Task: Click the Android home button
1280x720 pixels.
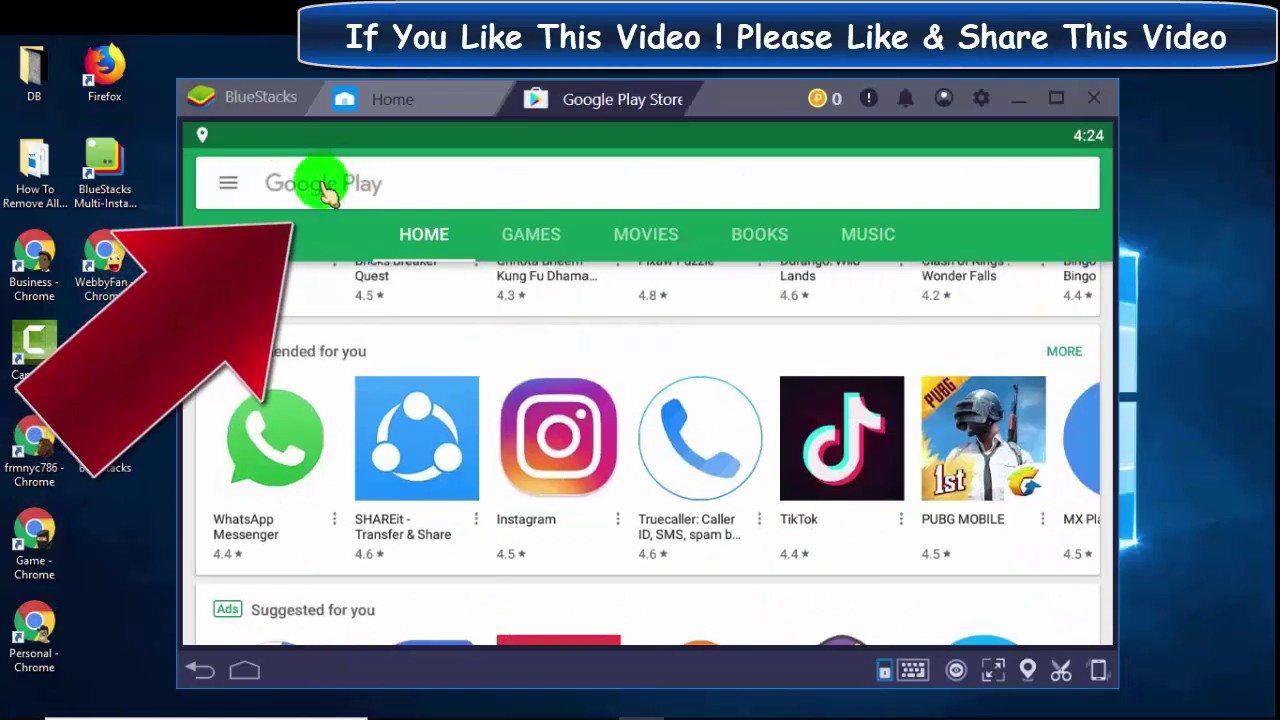Action: coord(245,671)
